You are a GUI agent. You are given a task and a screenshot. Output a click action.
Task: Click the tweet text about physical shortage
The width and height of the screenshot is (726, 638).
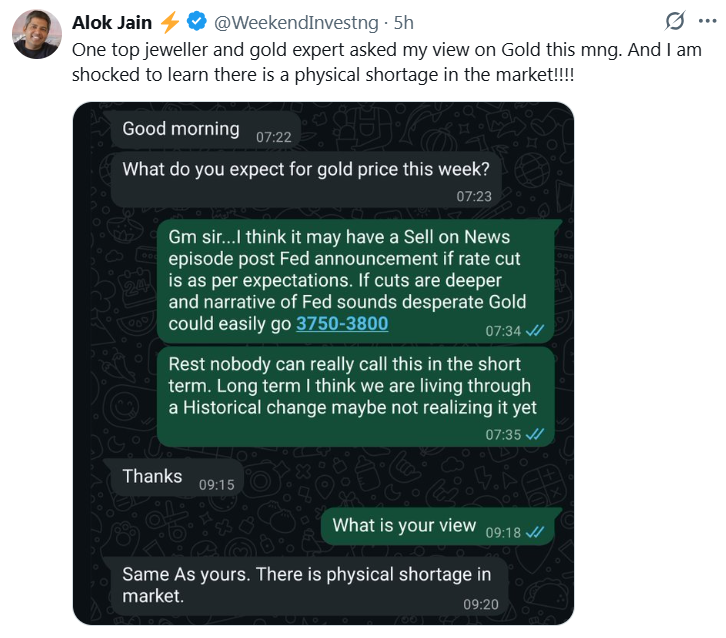[387, 62]
